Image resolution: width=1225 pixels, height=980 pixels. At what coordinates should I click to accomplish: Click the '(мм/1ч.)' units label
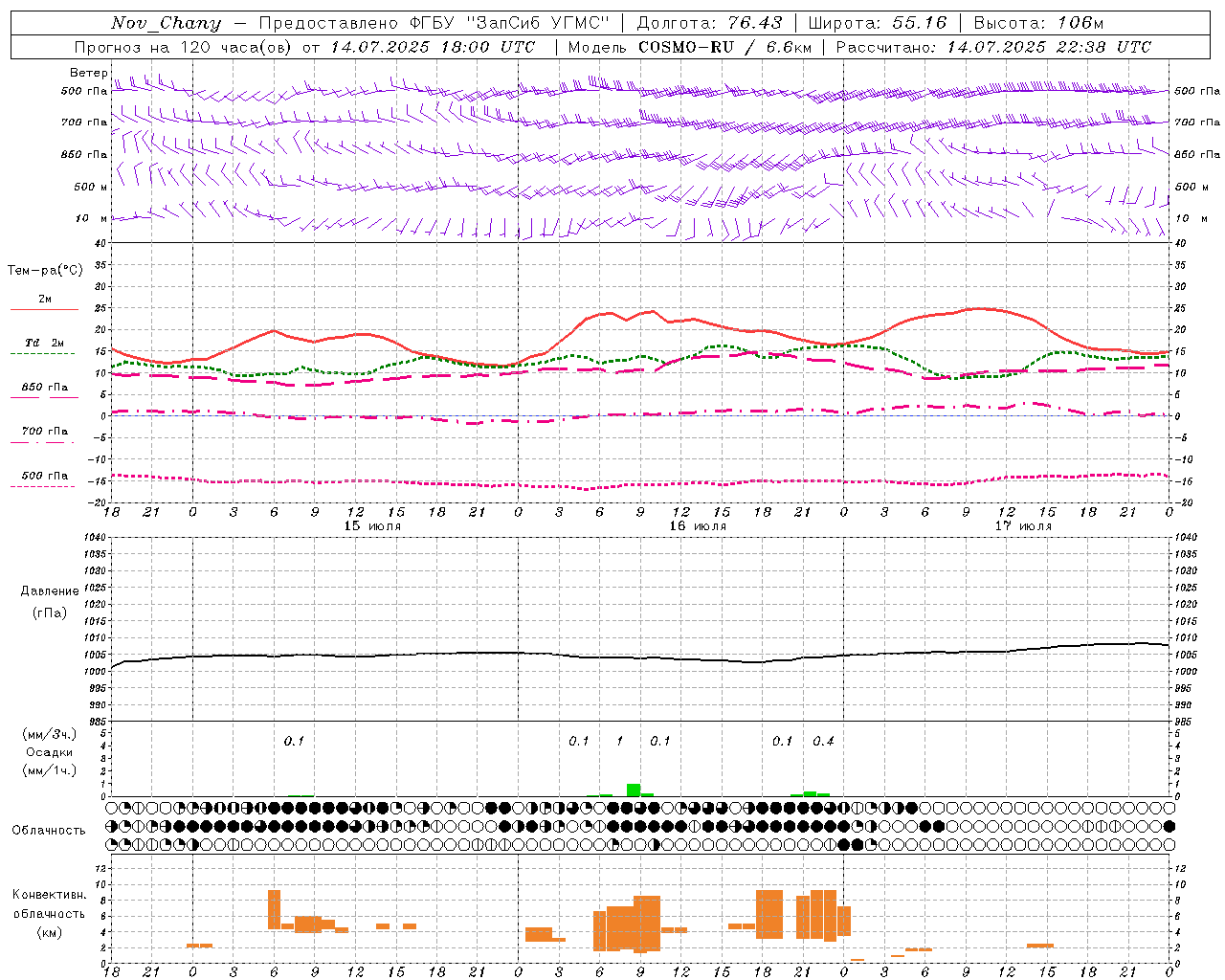point(49,770)
